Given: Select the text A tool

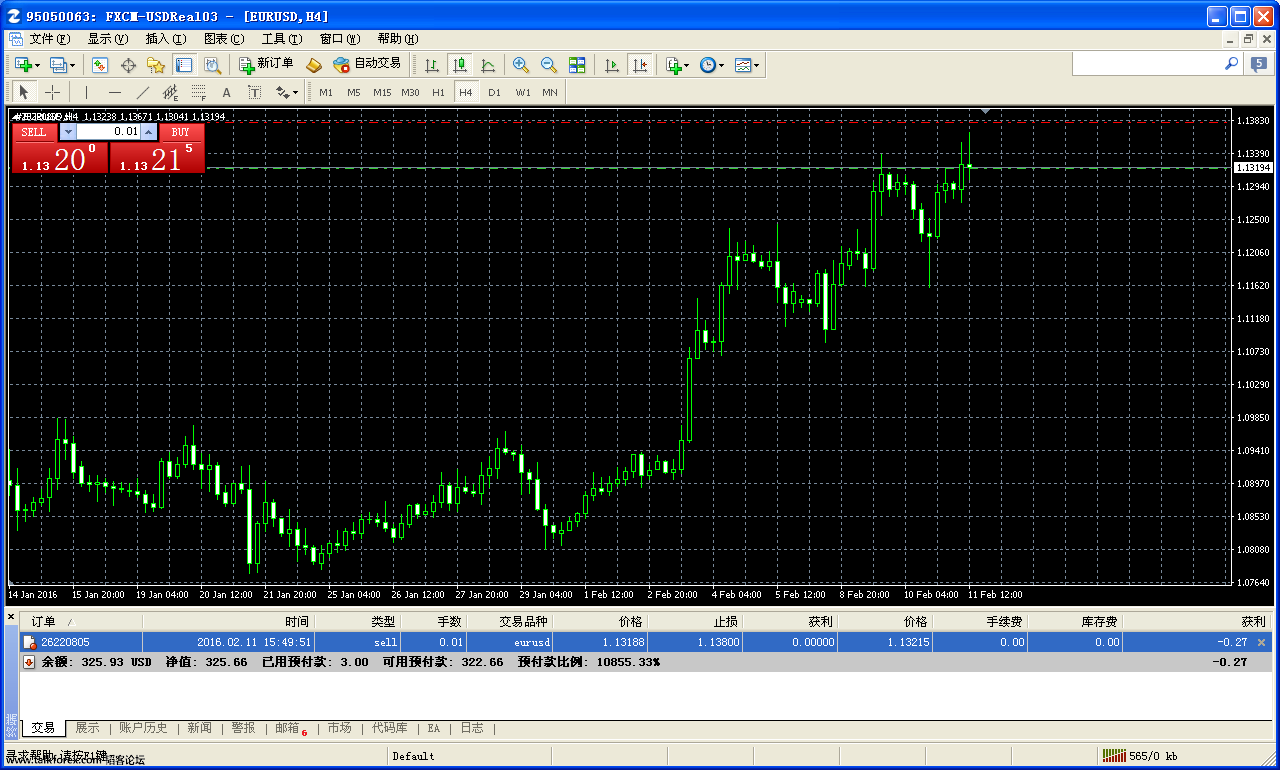Looking at the screenshot, I should pos(226,92).
